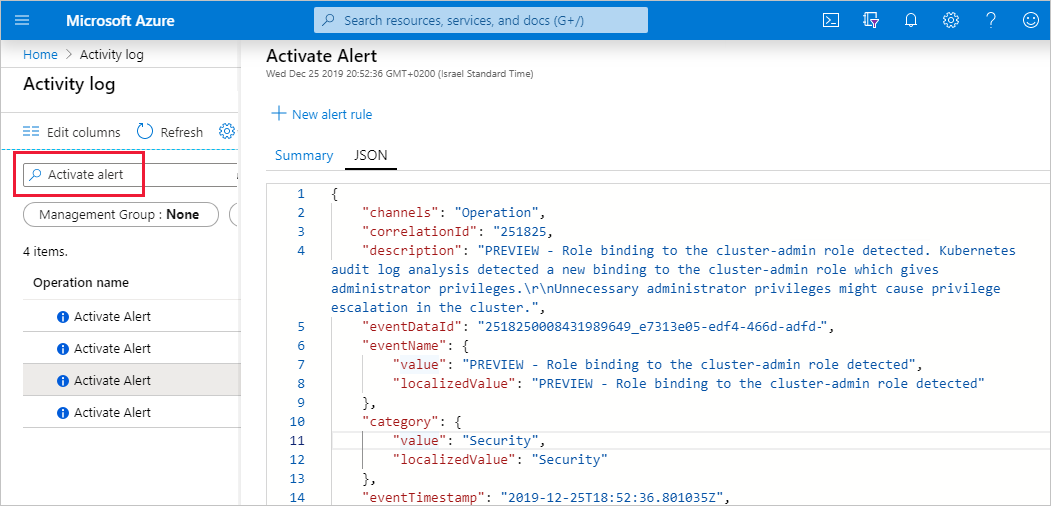
Task: Click the Edit columns icon
Action: tap(31, 131)
